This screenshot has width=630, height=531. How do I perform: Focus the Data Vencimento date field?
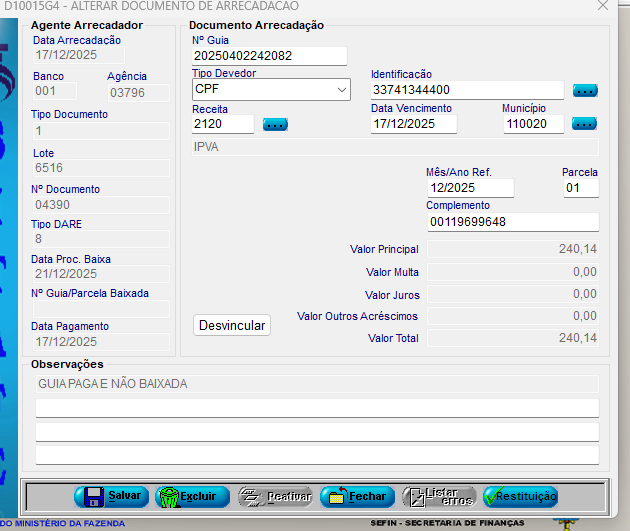point(413,125)
